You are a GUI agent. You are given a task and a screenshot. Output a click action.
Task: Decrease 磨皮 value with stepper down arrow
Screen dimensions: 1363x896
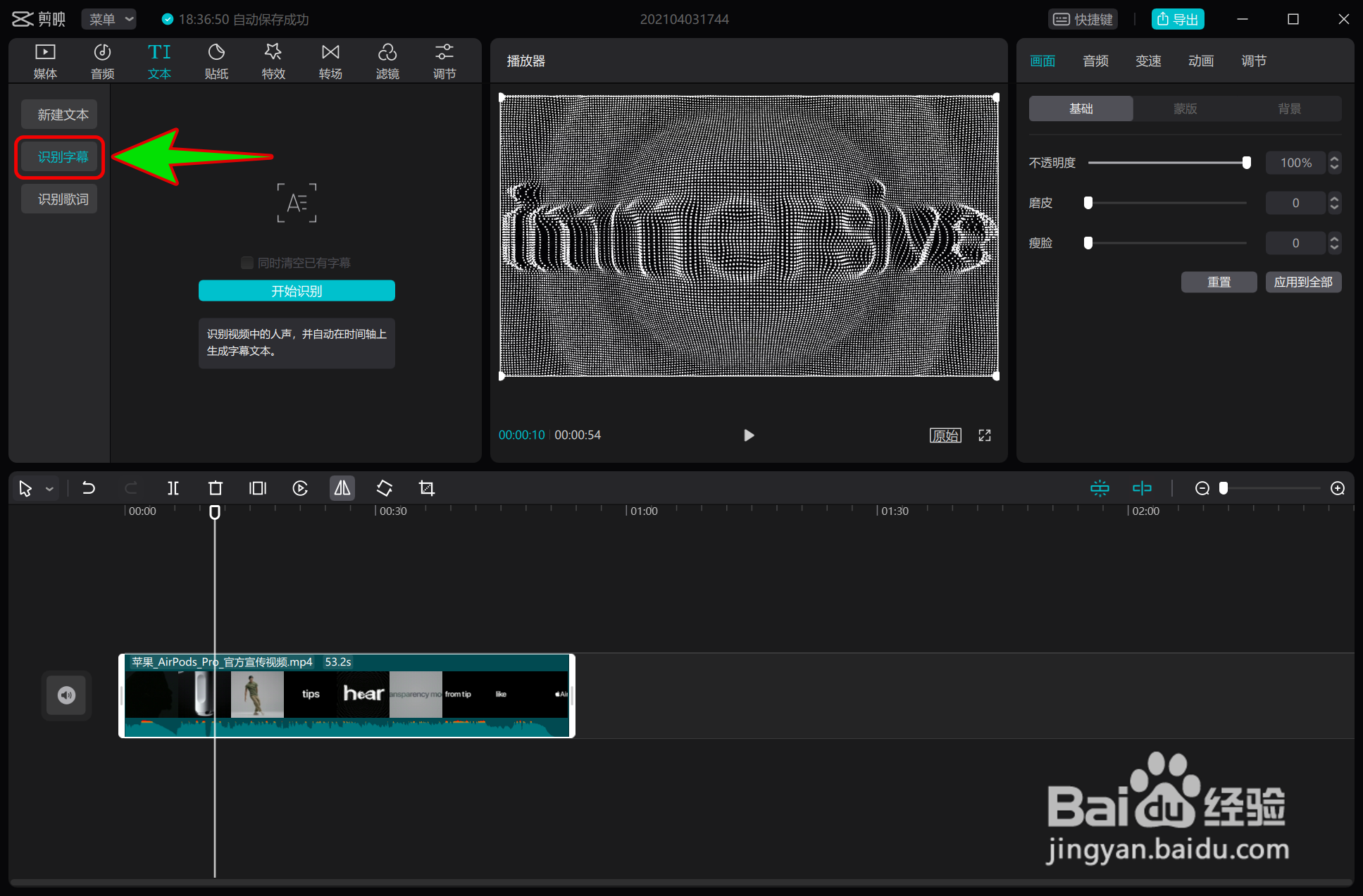[x=1334, y=209]
